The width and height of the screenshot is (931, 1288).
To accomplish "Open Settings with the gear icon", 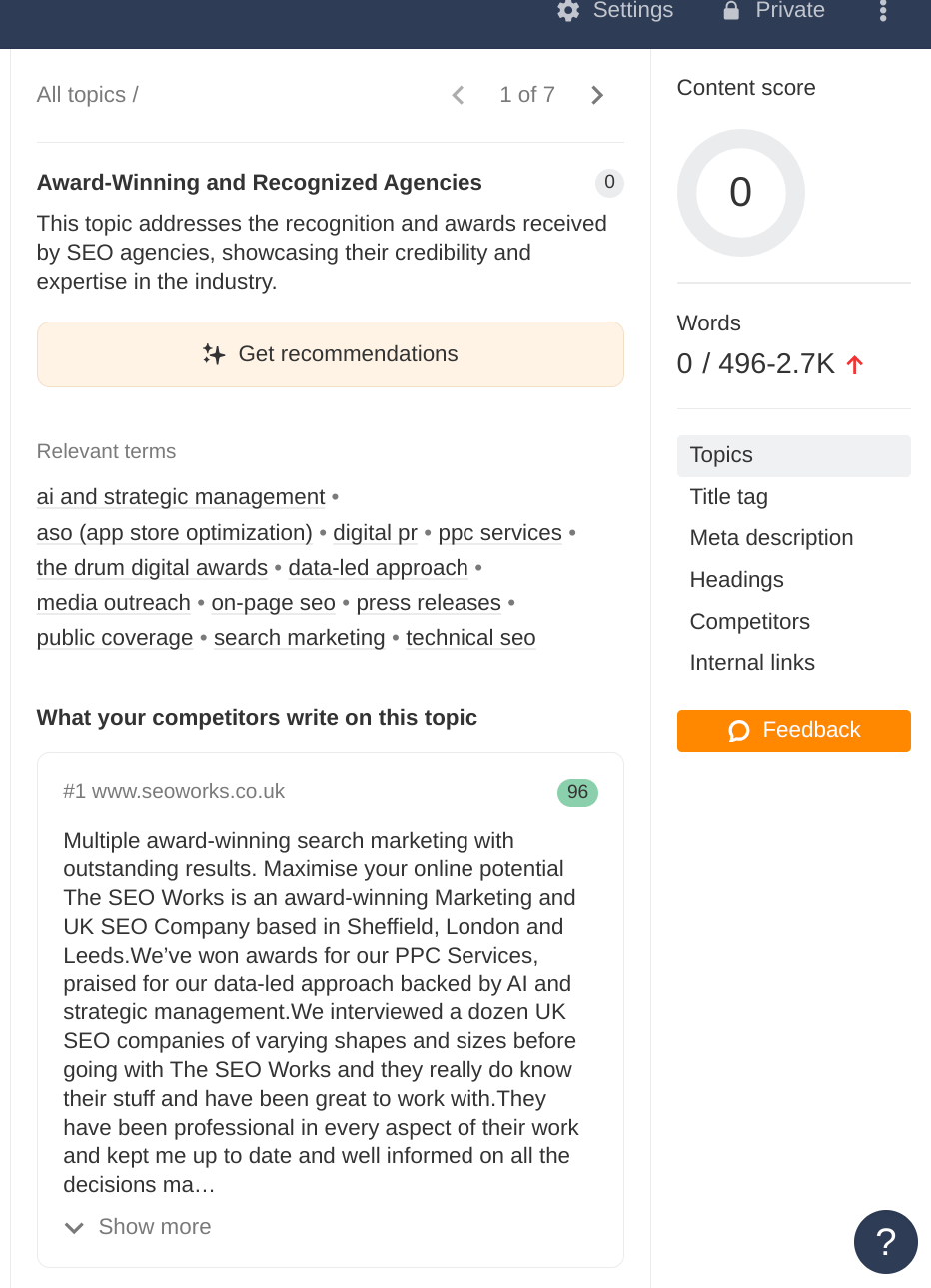I will click(566, 11).
